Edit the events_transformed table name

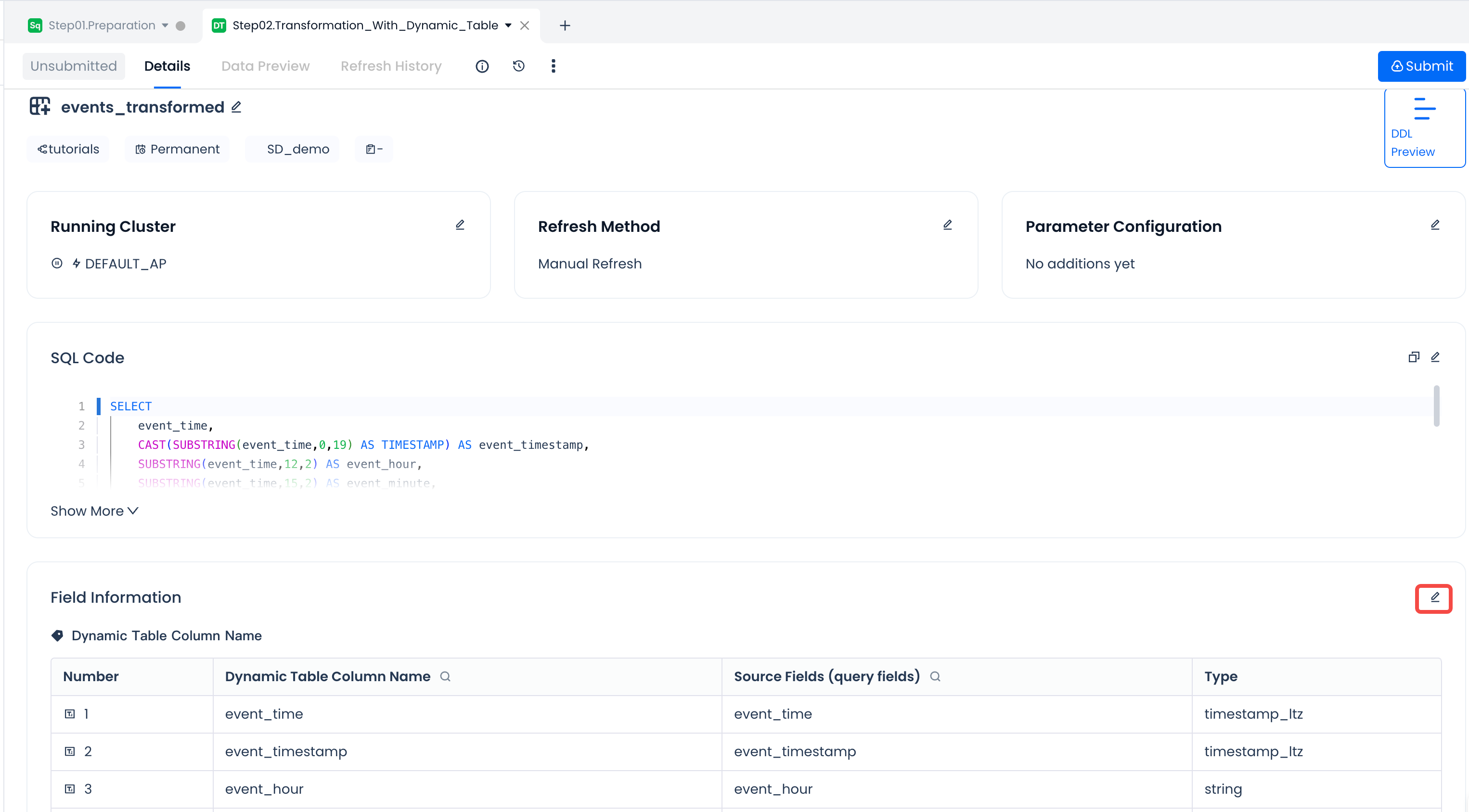tap(236, 107)
